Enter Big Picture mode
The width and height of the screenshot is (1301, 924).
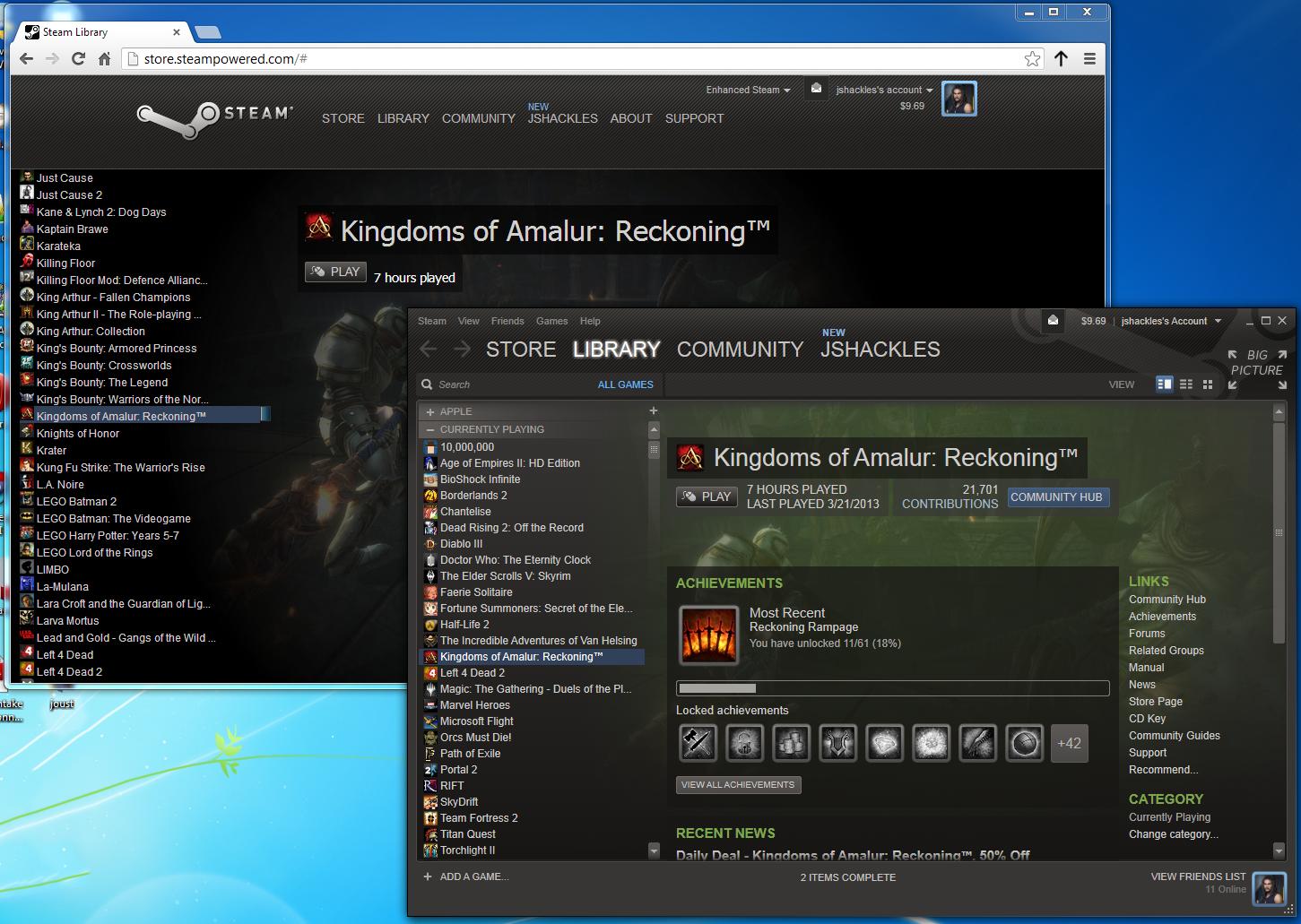coord(1257,369)
